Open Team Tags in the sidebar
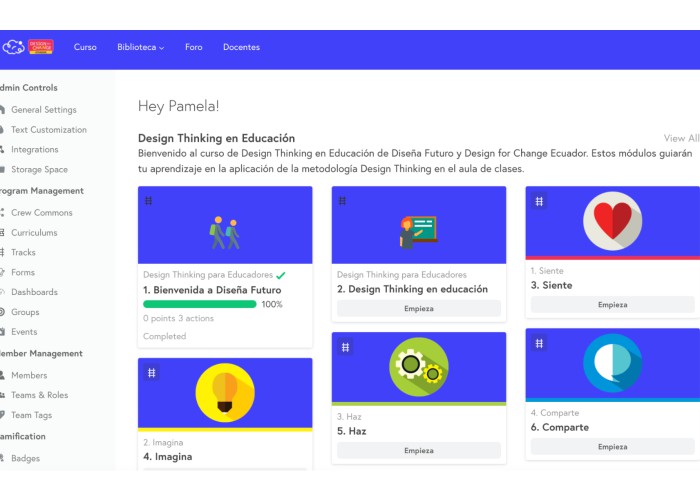 coord(32,415)
